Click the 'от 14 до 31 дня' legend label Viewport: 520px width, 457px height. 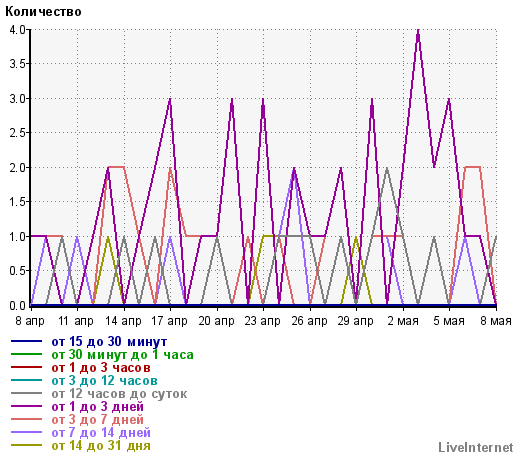(x=101, y=446)
